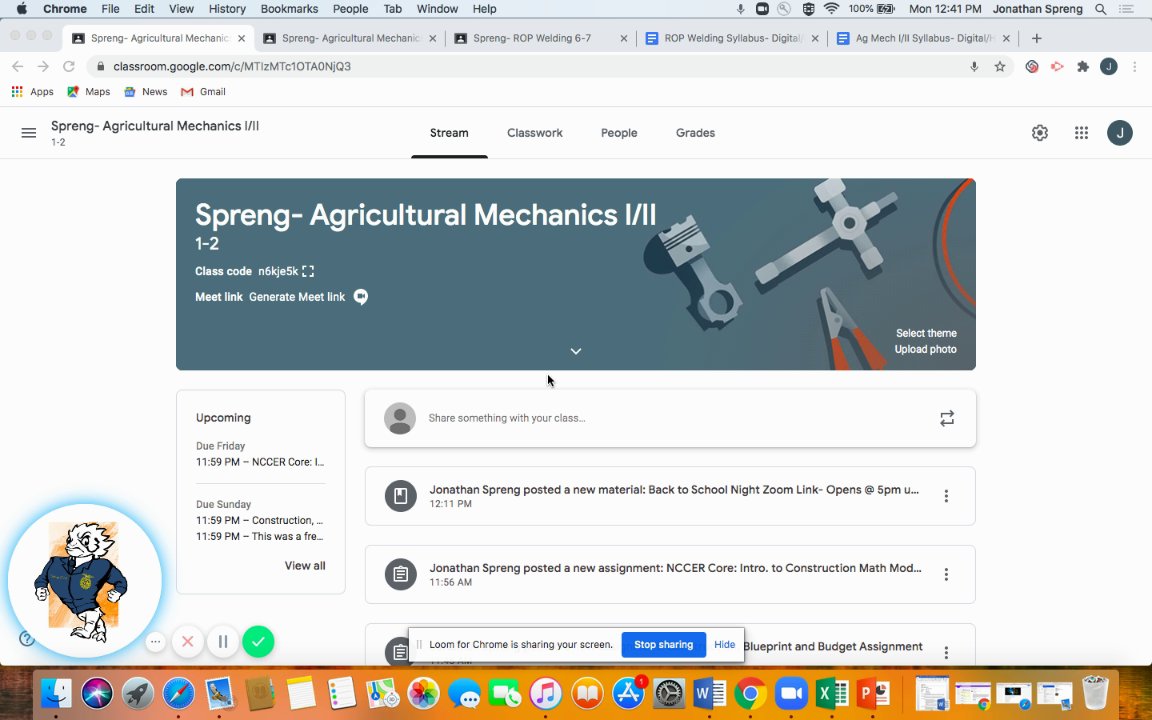The width and height of the screenshot is (1152, 720).
Task: Click the address bar URL
Action: click(x=232, y=66)
